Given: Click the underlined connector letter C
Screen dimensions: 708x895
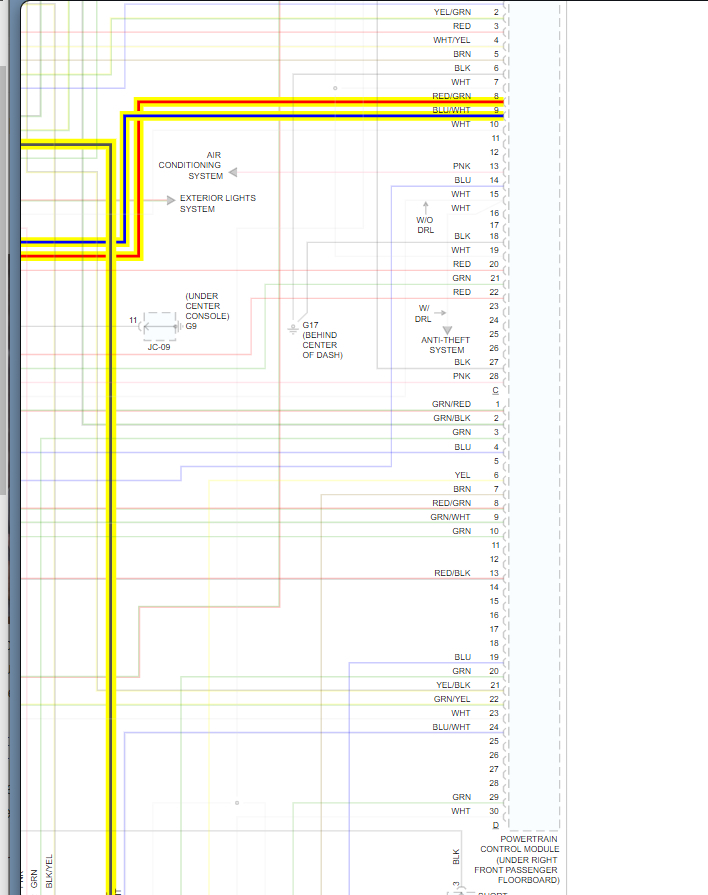Looking at the screenshot, I should [495, 390].
